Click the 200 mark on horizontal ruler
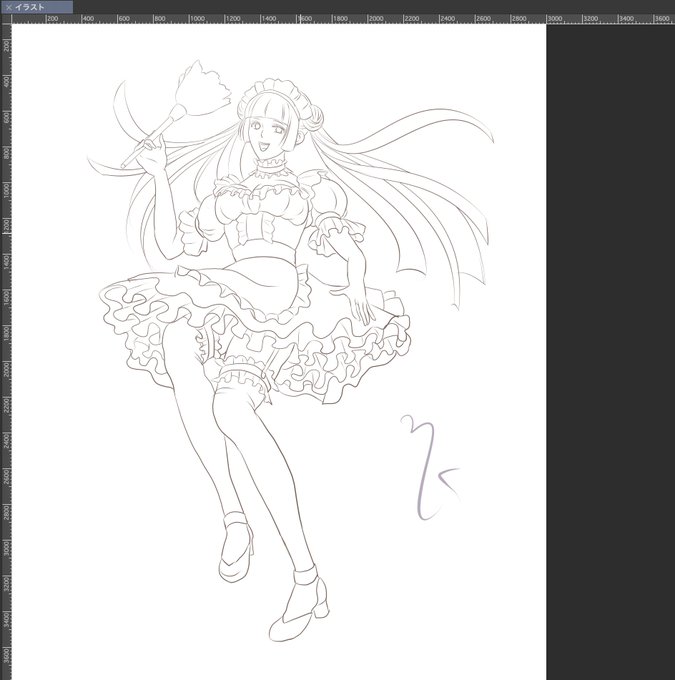This screenshot has height=680, width=675. click(x=52, y=19)
